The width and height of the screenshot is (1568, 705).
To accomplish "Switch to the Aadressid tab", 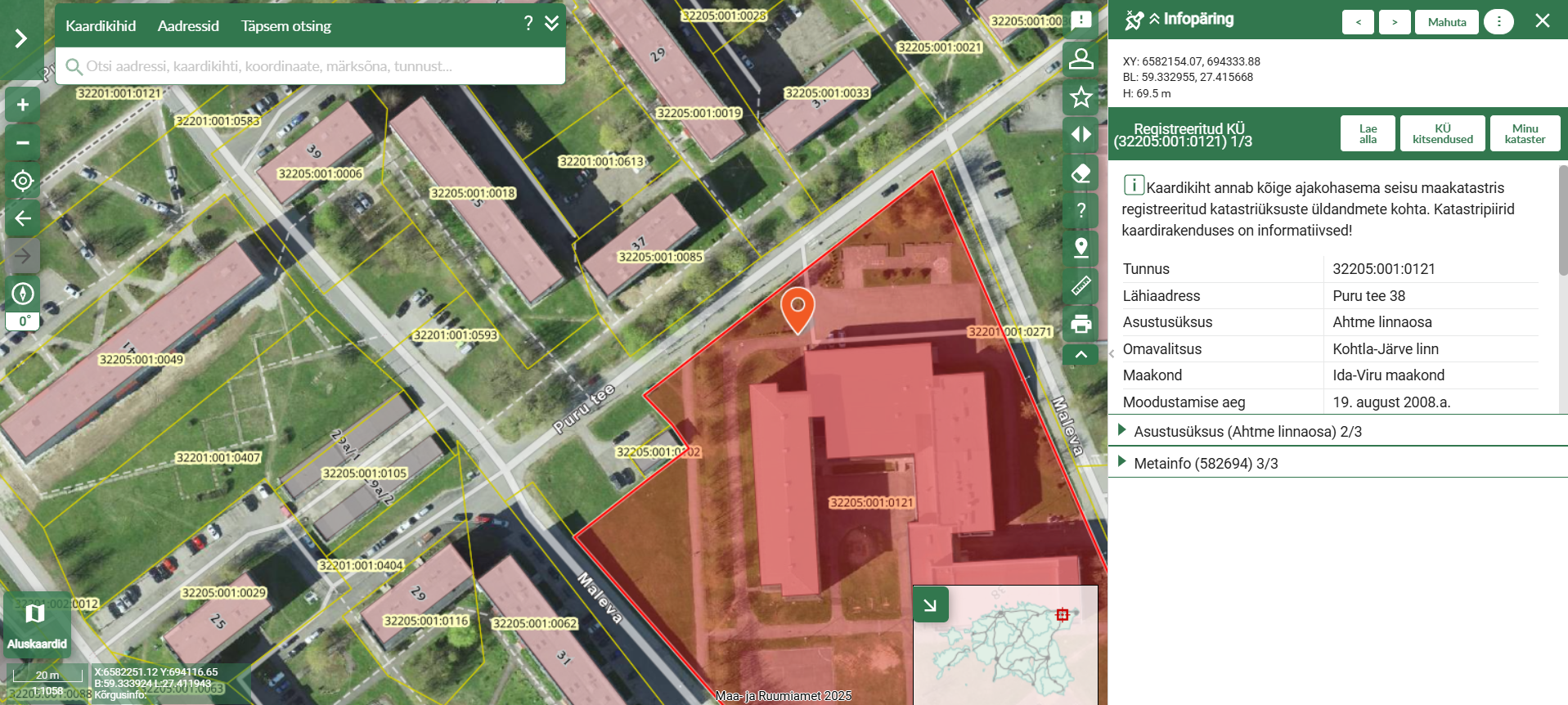I will click(188, 26).
